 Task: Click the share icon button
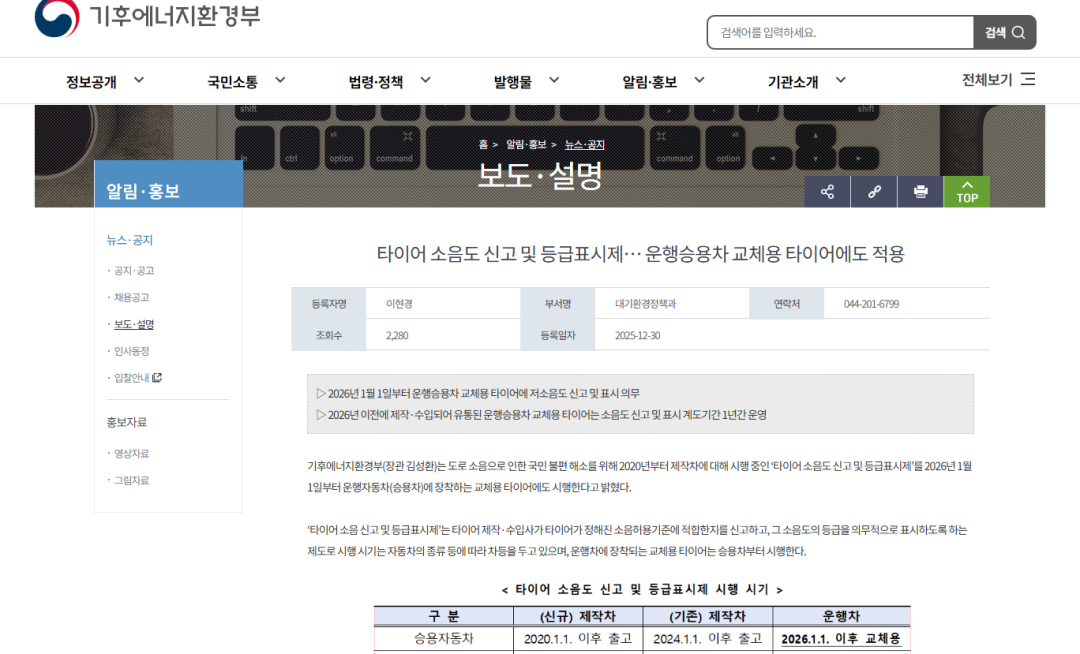(827, 192)
